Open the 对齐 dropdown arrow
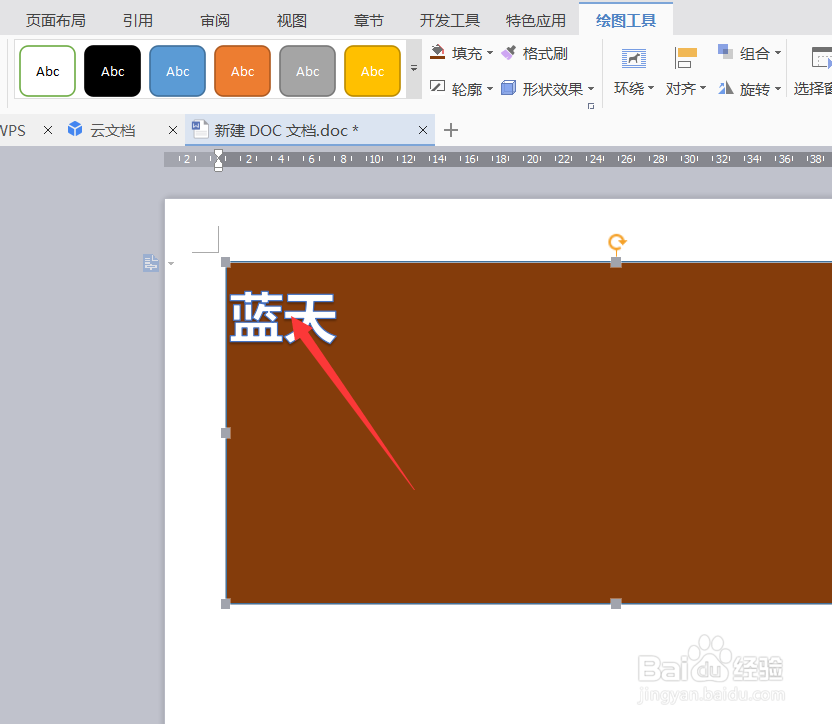This screenshot has width=832, height=724. click(703, 88)
